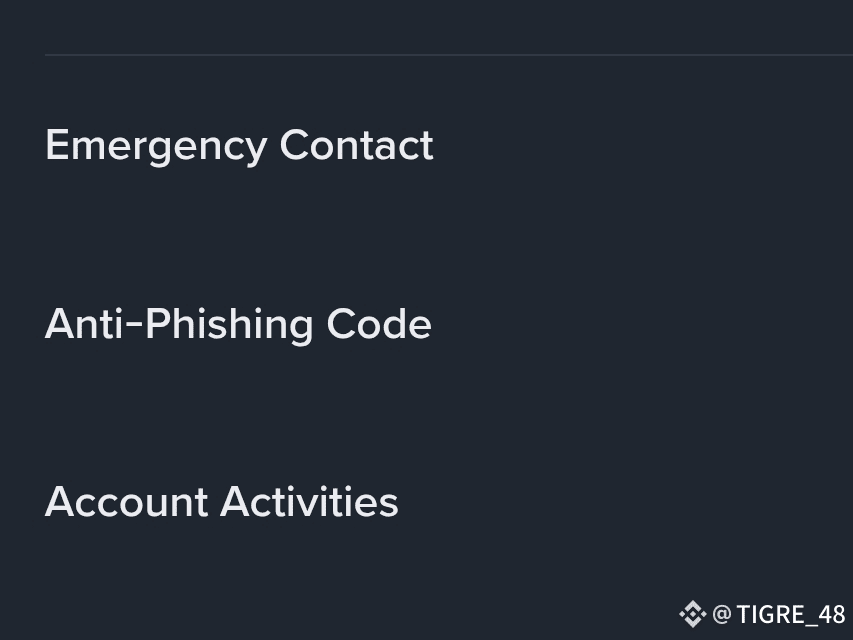
Task: Expand the Anti-Phishing Code section
Action: click(x=238, y=324)
